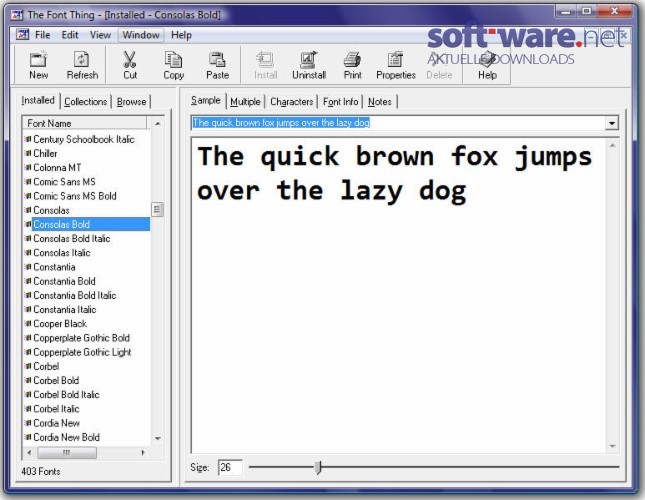Click the font size slider handle
The image size is (645, 500).
(318, 467)
